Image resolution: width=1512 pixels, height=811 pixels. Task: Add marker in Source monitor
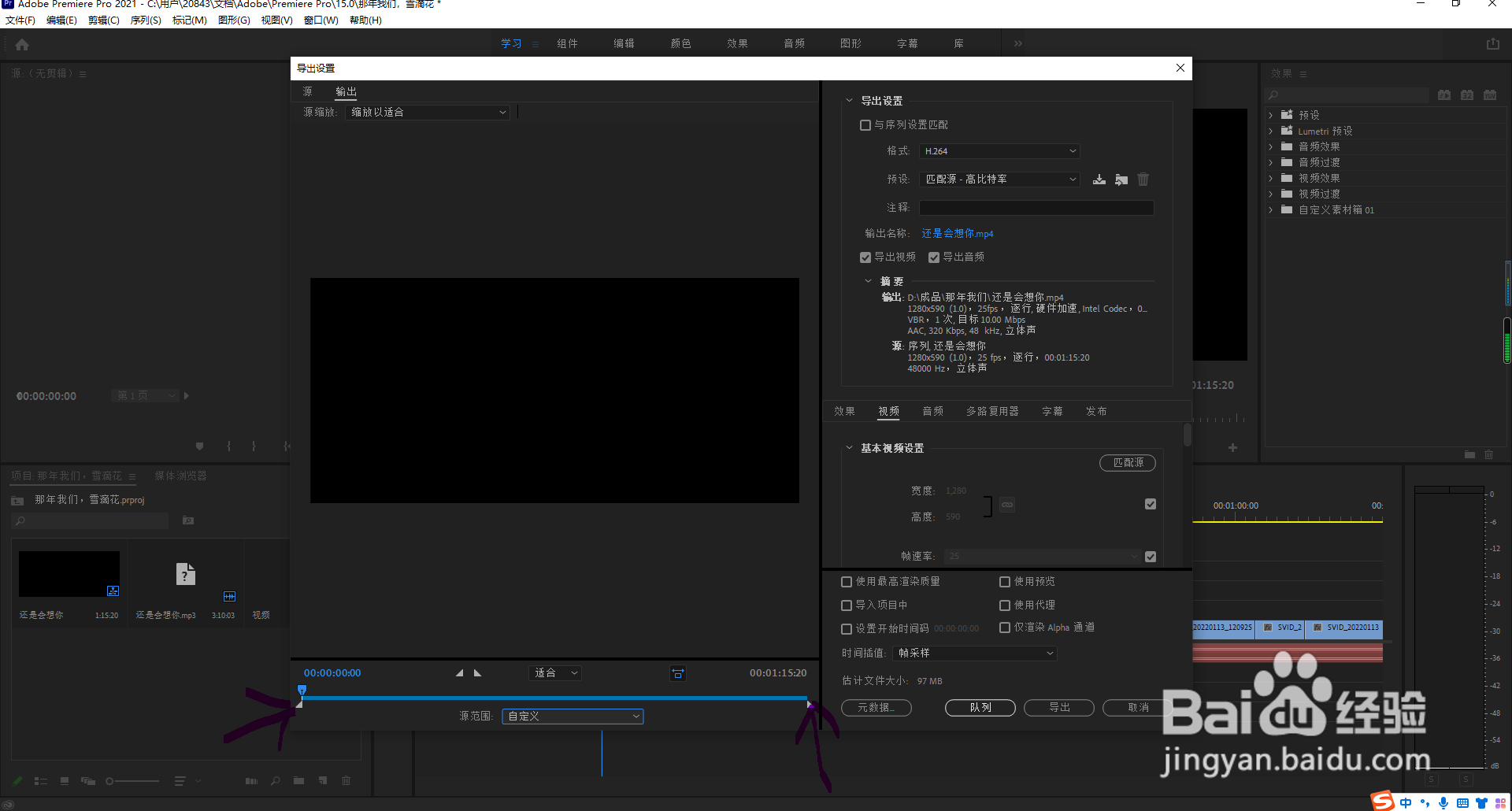[x=199, y=446]
